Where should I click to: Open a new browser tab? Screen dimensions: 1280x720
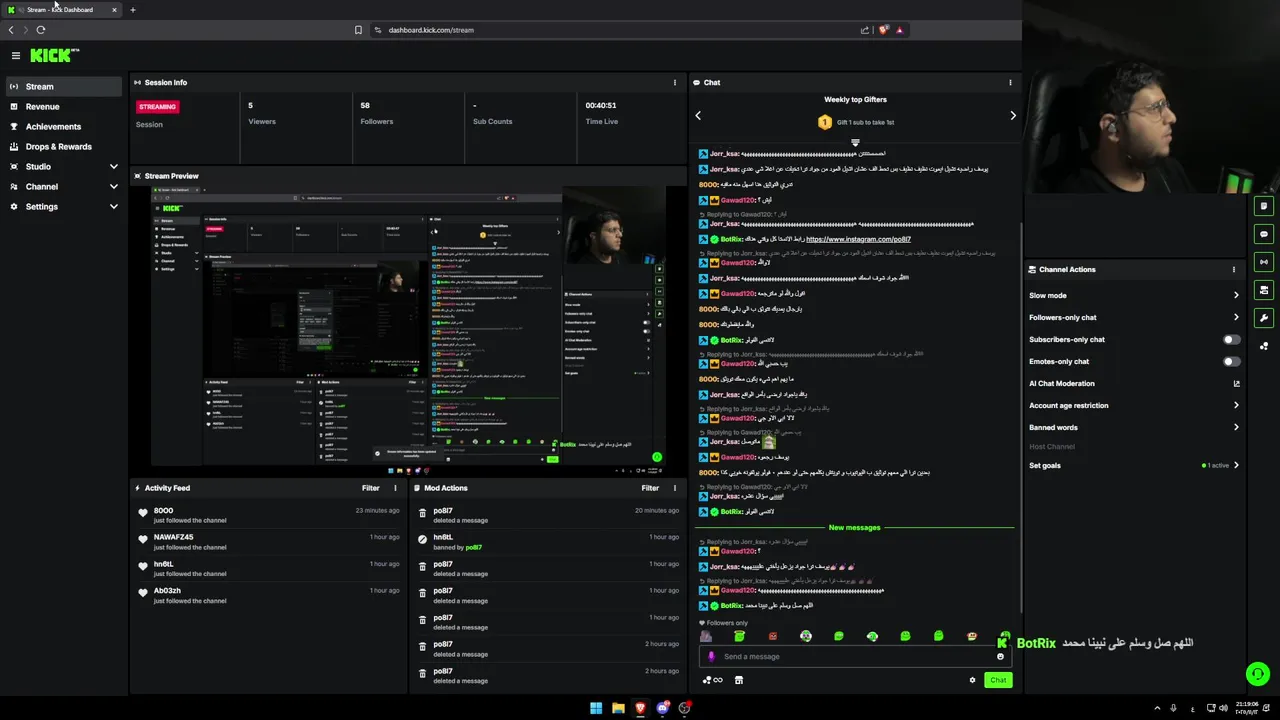pyautogui.click(x=132, y=10)
